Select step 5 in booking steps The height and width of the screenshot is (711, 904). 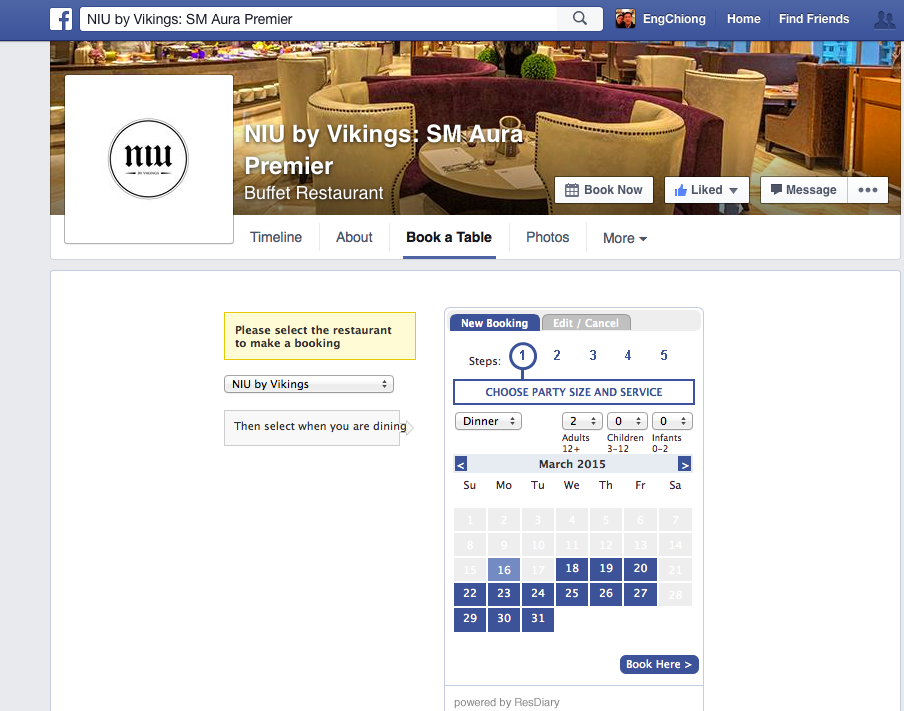point(664,355)
